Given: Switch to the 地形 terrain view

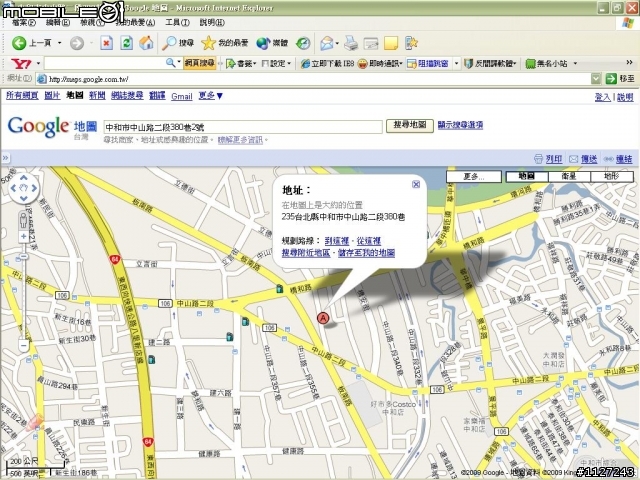Looking at the screenshot, I should (611, 176).
